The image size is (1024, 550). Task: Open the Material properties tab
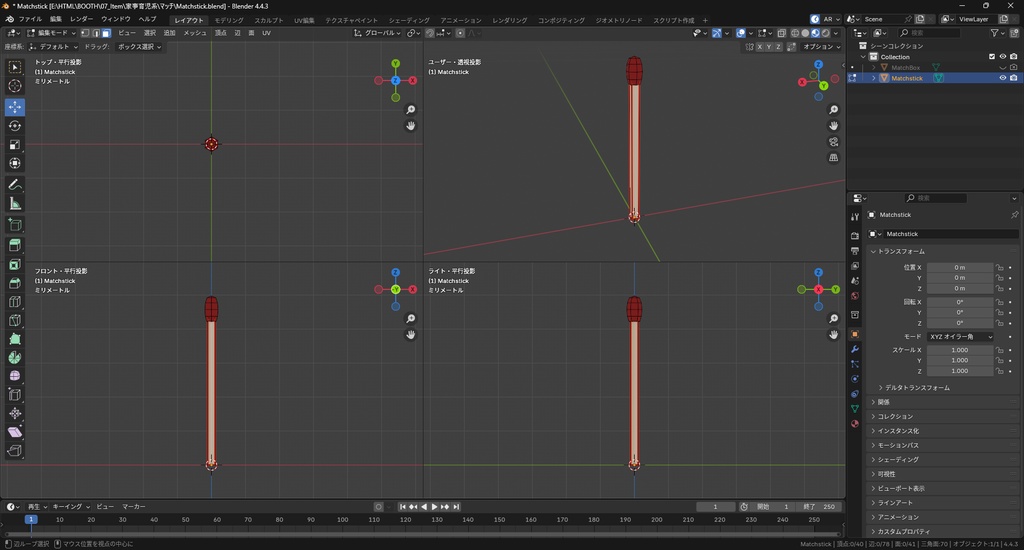pyautogui.click(x=855, y=424)
